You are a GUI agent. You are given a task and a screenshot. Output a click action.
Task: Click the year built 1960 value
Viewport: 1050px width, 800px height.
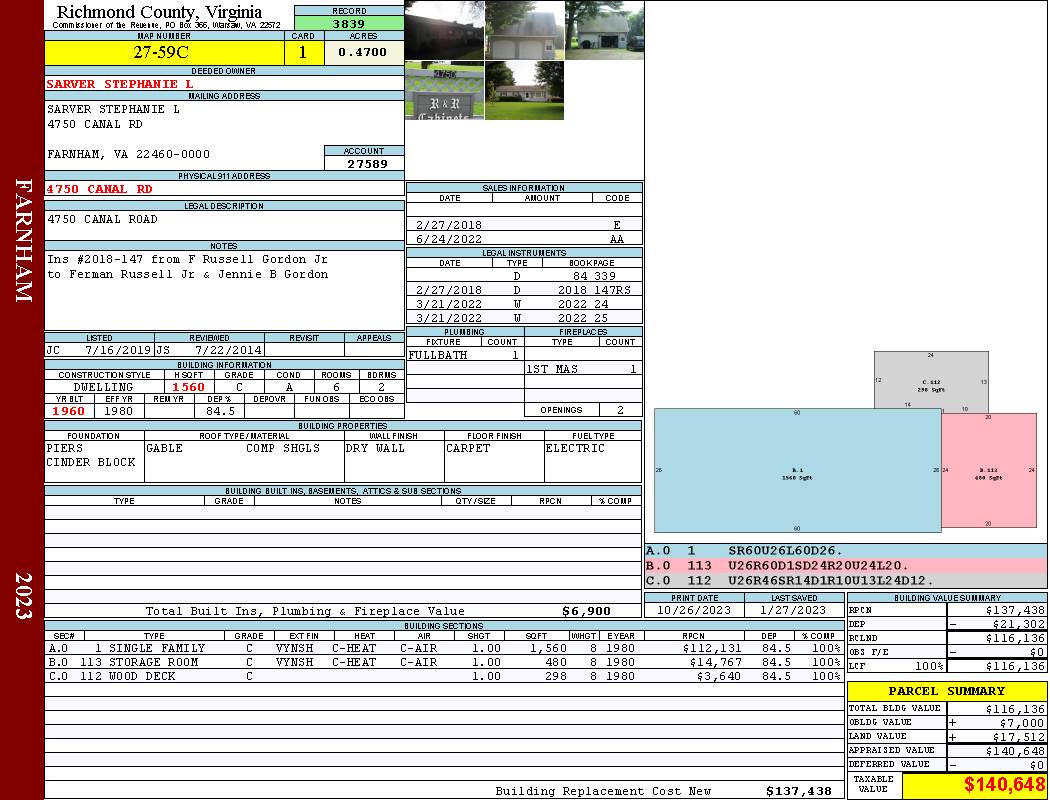click(69, 411)
